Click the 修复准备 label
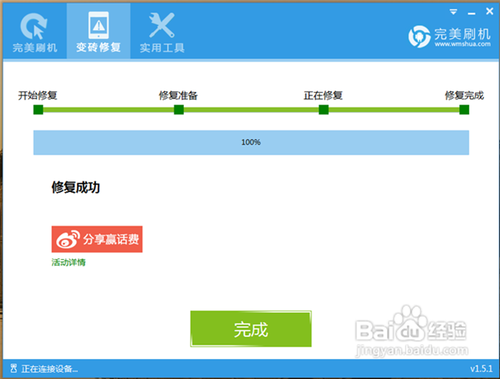Screen dimensions: 500x379 point(178,96)
